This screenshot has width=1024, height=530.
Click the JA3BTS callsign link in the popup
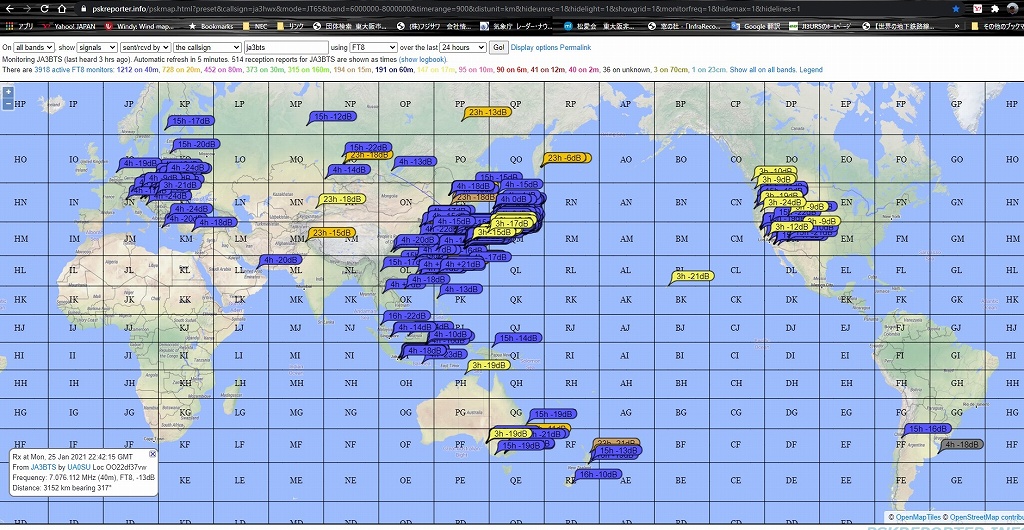click(43, 467)
